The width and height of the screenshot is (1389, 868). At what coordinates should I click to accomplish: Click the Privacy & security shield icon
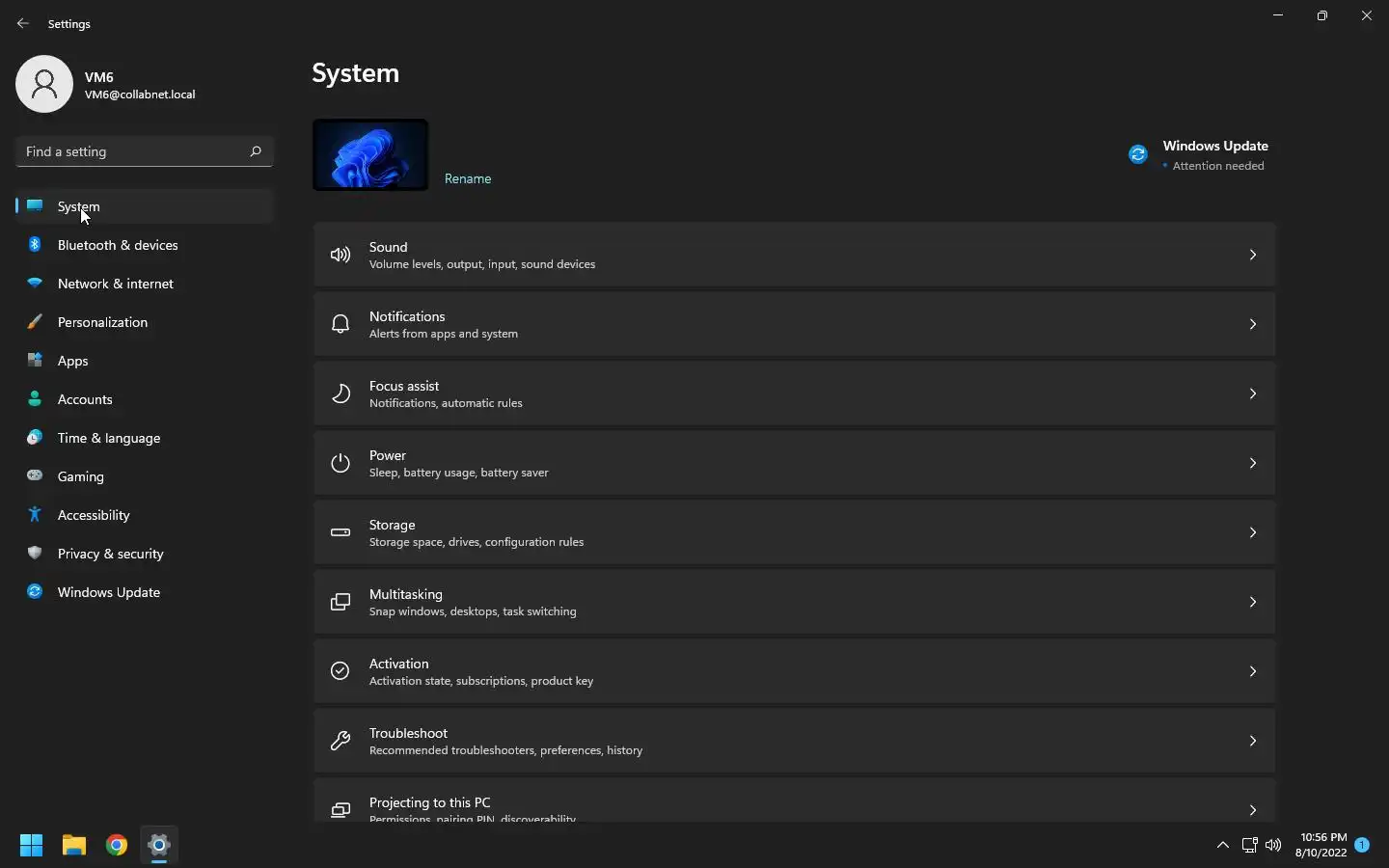coord(35,554)
